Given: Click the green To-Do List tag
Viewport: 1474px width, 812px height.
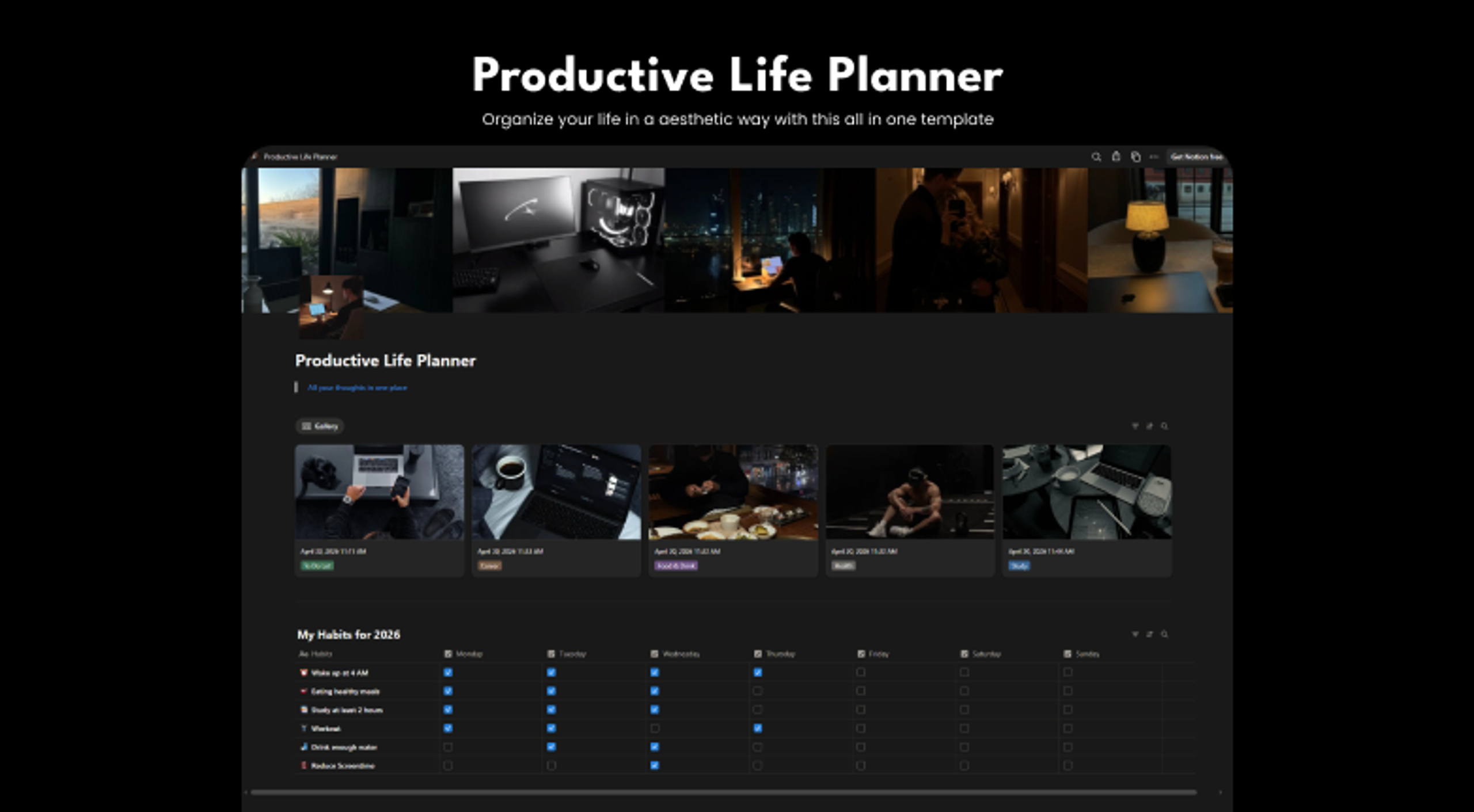Looking at the screenshot, I should [317, 566].
